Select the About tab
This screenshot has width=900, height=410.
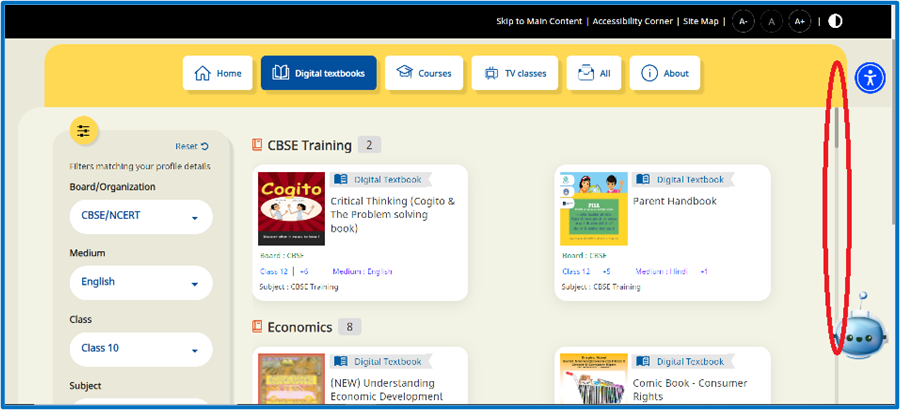(665, 73)
